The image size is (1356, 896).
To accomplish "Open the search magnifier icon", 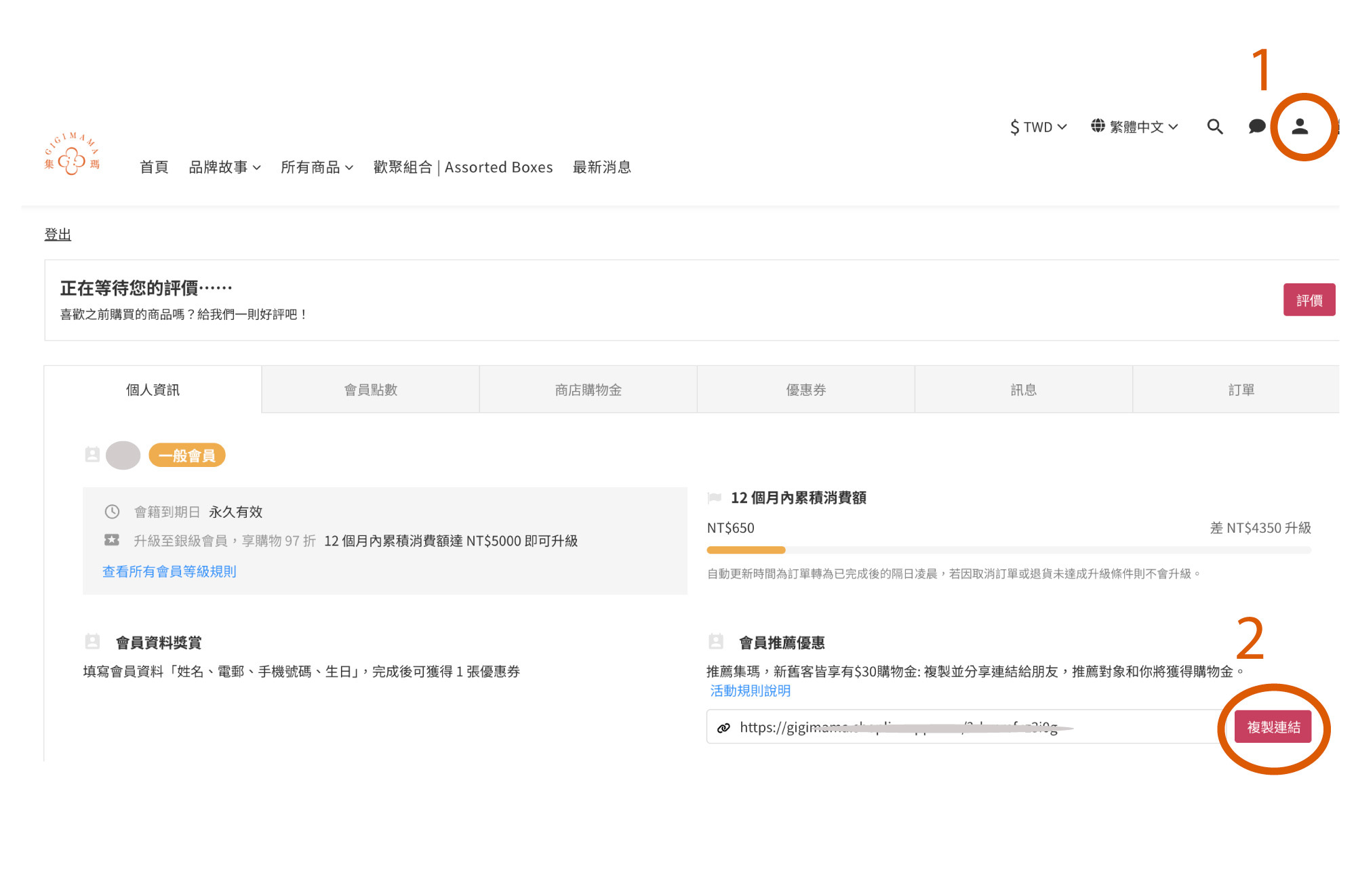I will (1214, 127).
